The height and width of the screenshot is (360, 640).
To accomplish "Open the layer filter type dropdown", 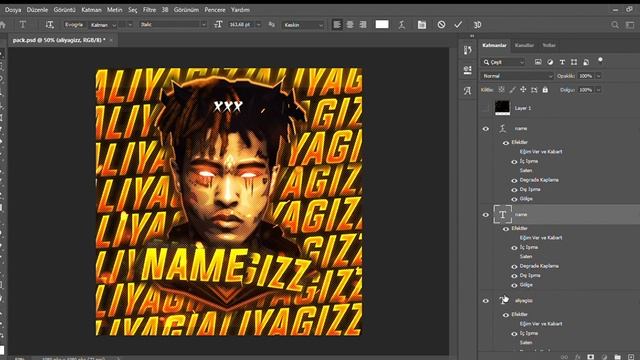I will click(503, 62).
